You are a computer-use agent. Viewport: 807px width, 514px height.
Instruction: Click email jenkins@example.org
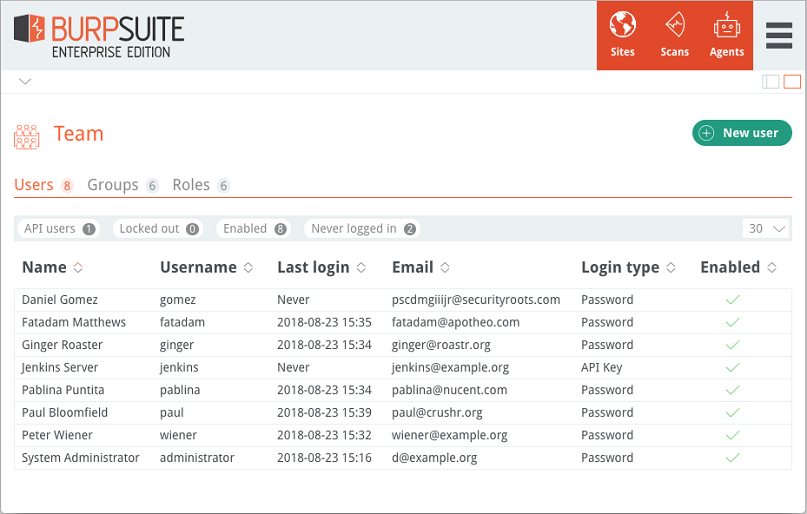pyautogui.click(x=450, y=367)
